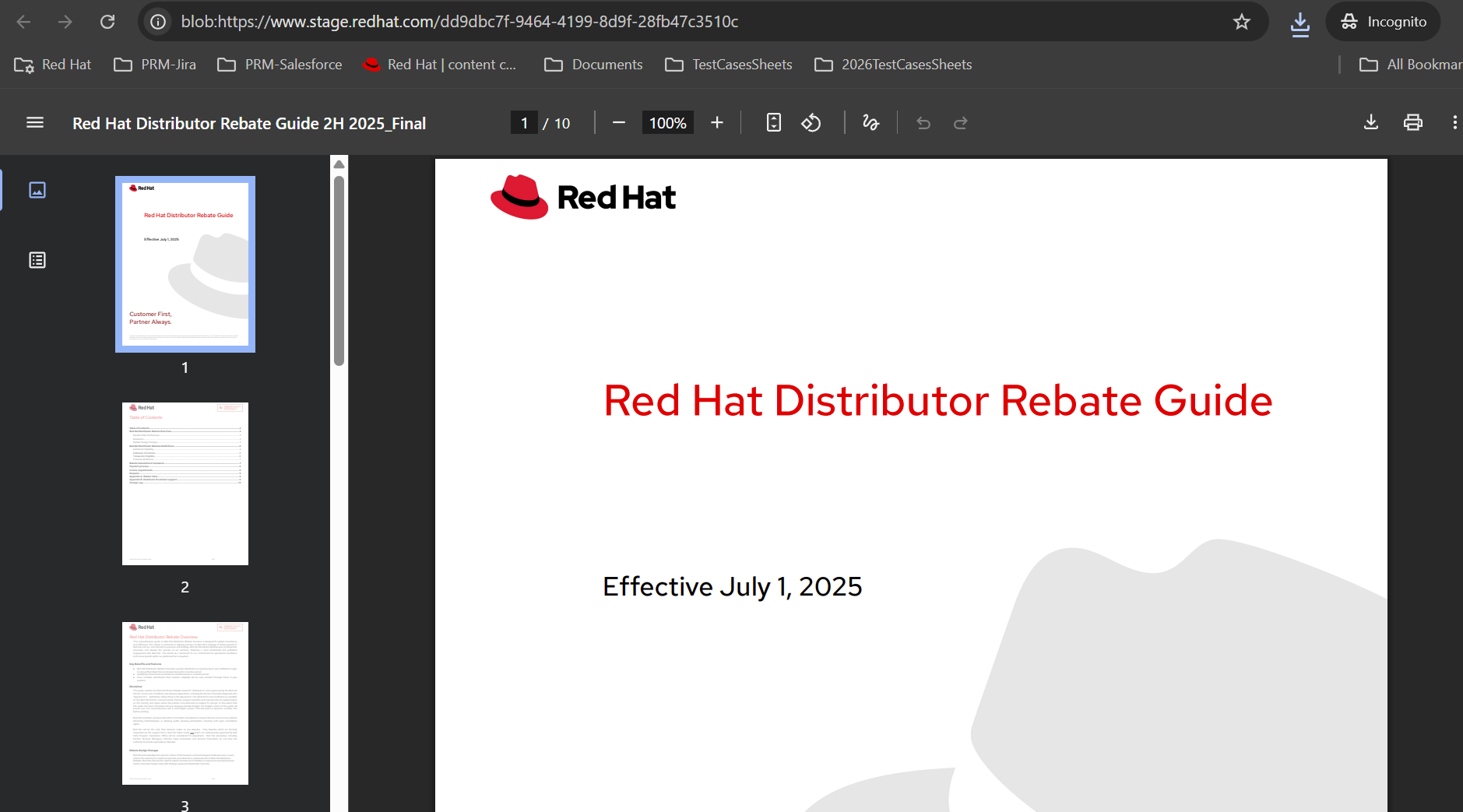Edit the current page number field
1463x812 pixels.
point(524,123)
